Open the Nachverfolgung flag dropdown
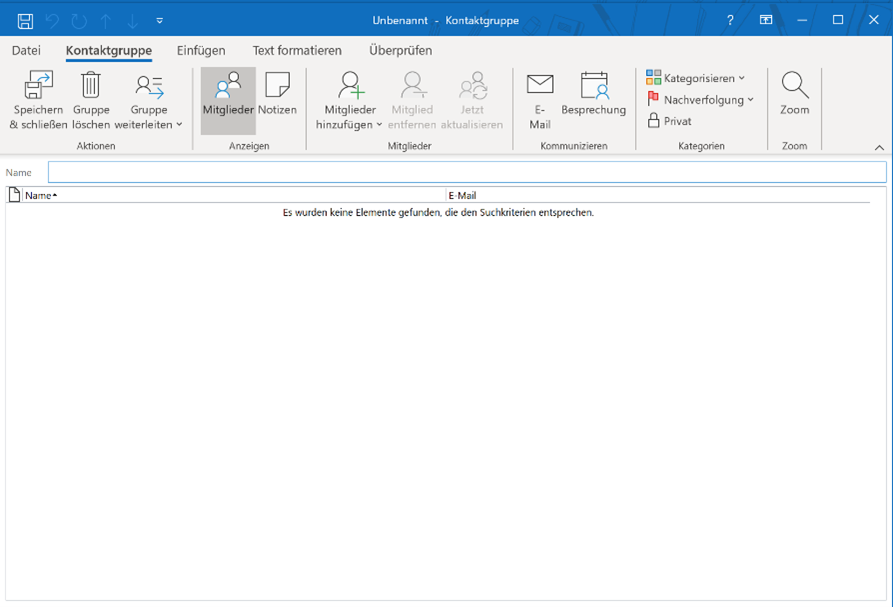The height and width of the screenshot is (607, 893). coord(701,100)
